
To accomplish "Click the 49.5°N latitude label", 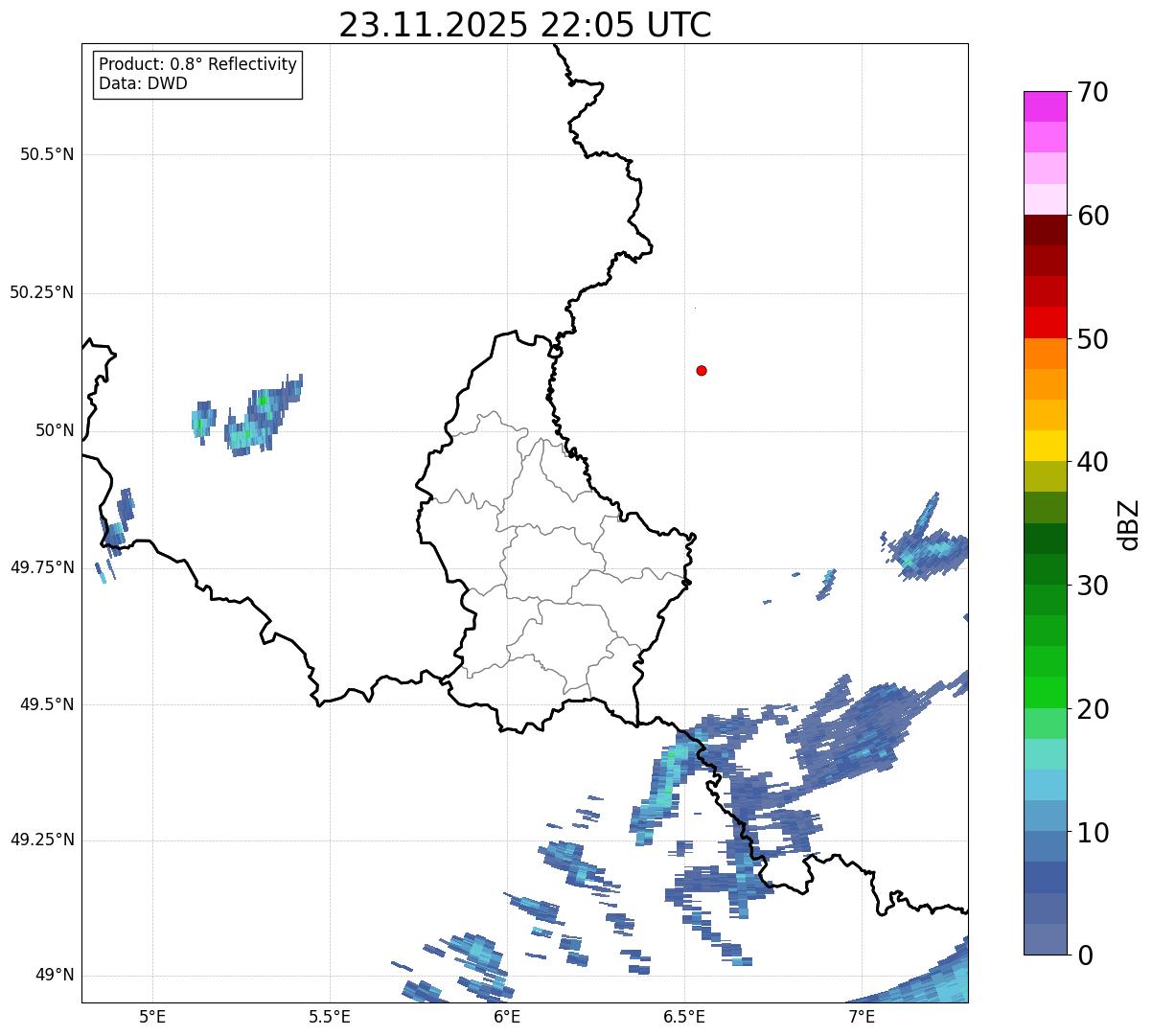I will 46,704.
